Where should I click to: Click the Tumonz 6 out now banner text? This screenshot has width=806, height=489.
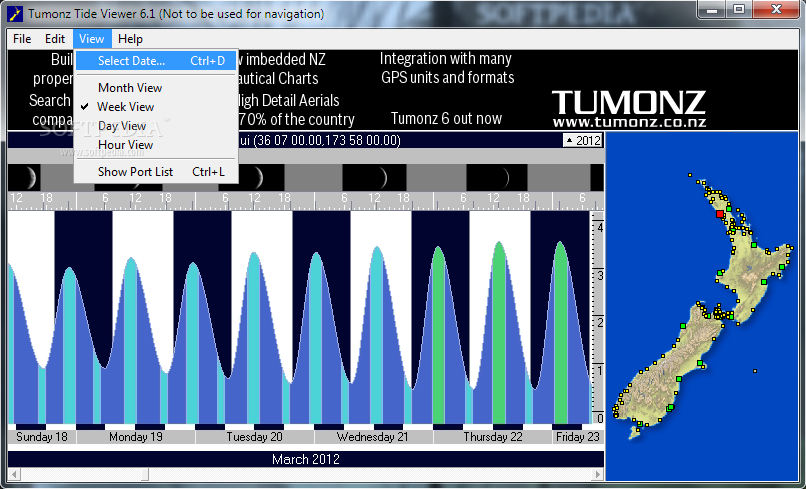(446, 119)
